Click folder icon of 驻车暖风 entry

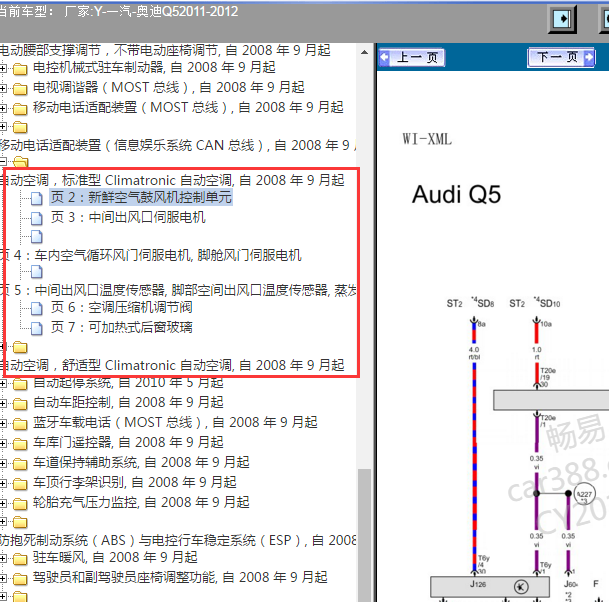click(x=20, y=559)
